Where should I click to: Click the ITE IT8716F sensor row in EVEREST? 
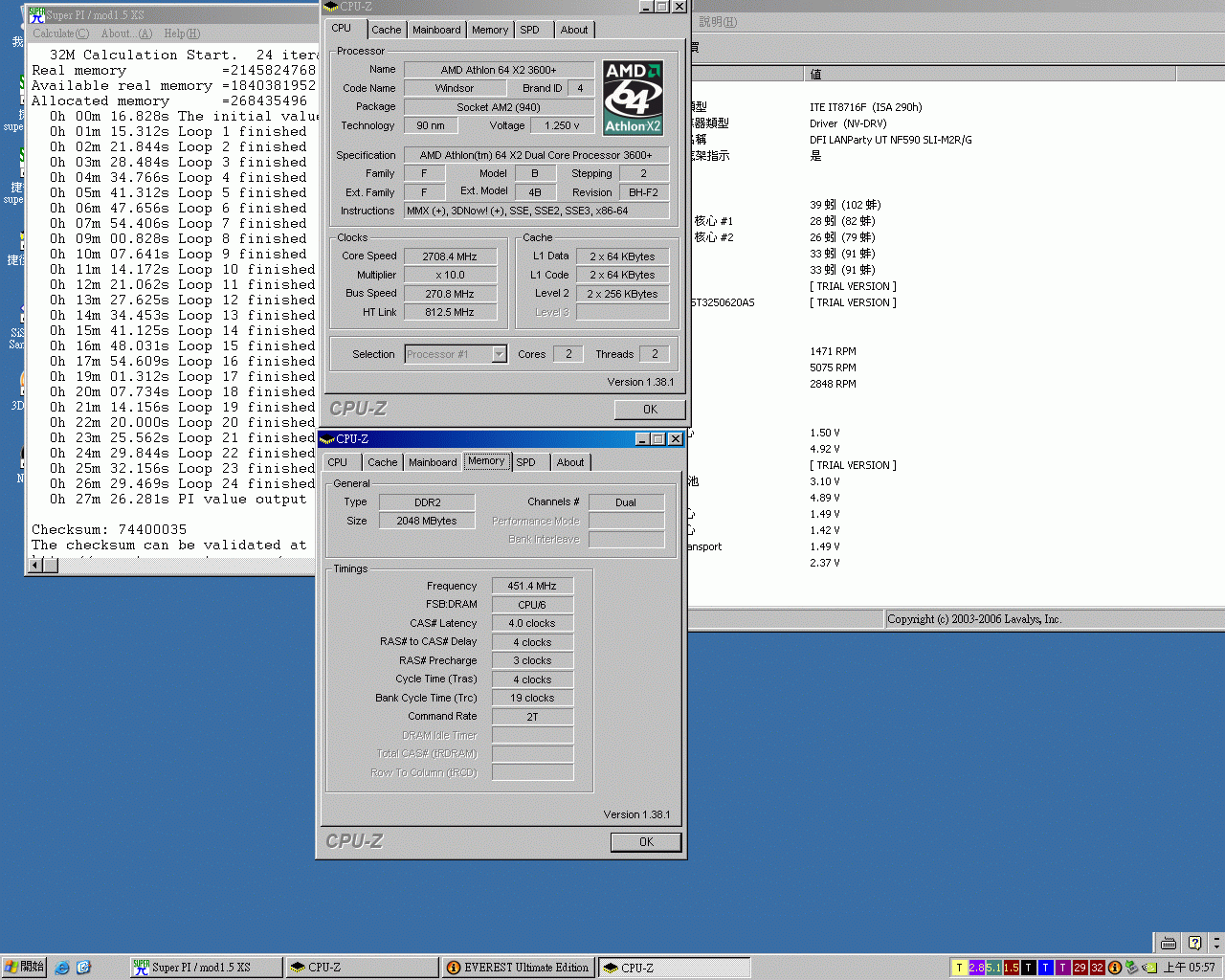point(865,107)
